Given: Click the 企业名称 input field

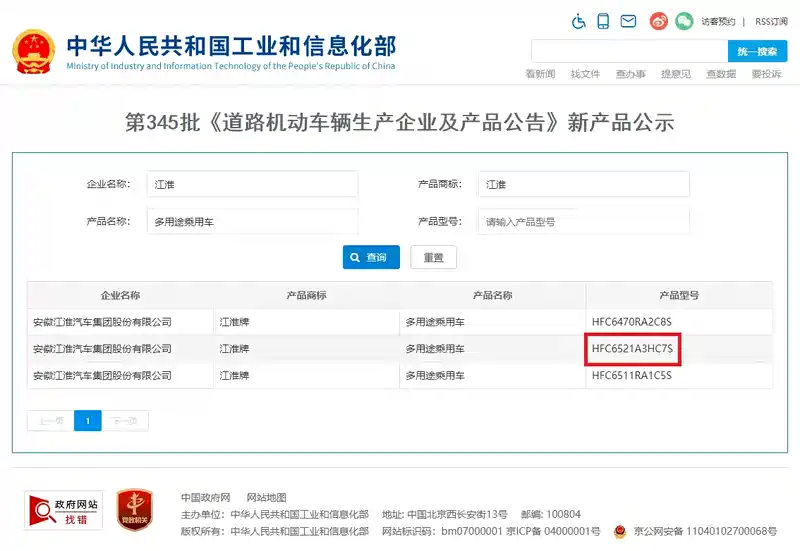Looking at the screenshot, I should pyautogui.click(x=253, y=184).
